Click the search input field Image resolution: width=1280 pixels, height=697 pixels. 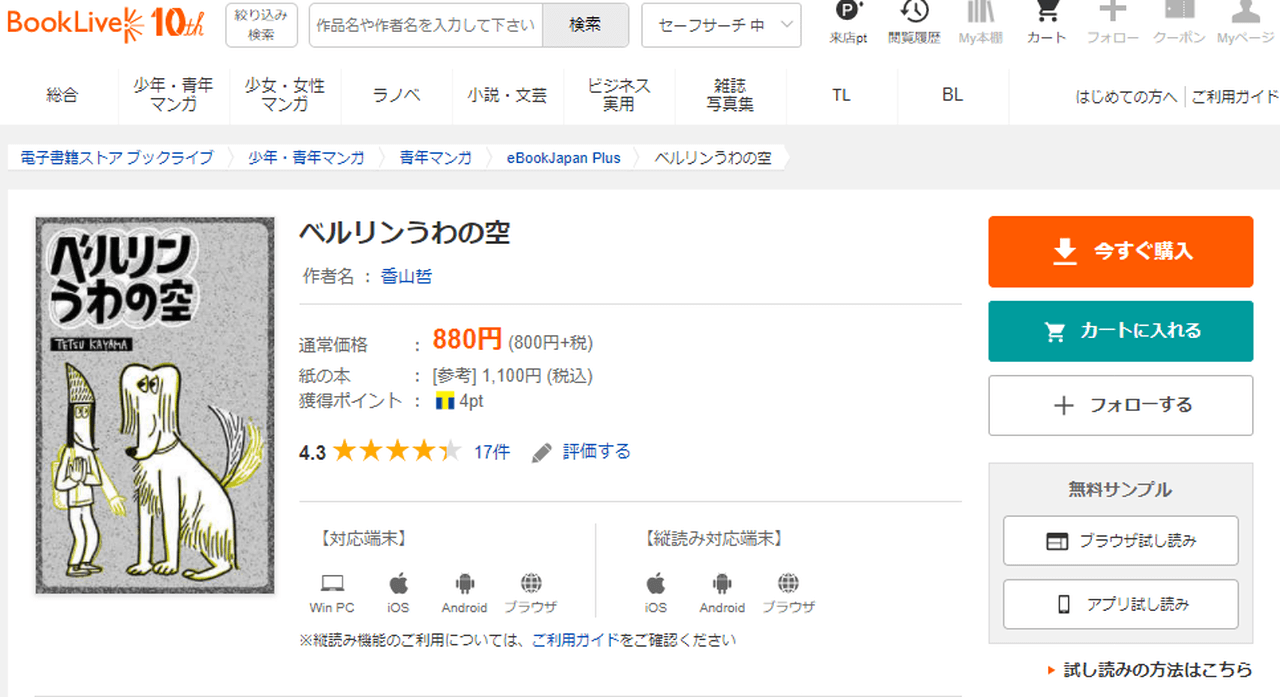[426, 25]
